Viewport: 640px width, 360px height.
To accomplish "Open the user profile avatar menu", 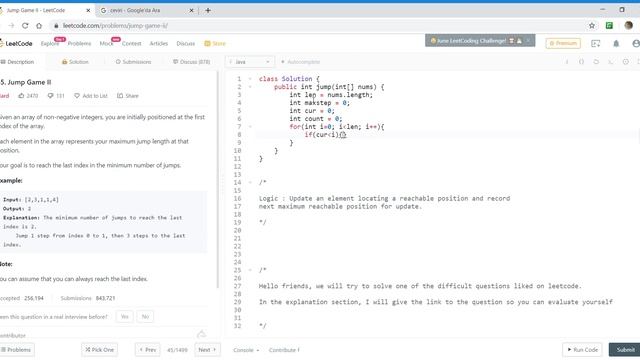I will [636, 43].
